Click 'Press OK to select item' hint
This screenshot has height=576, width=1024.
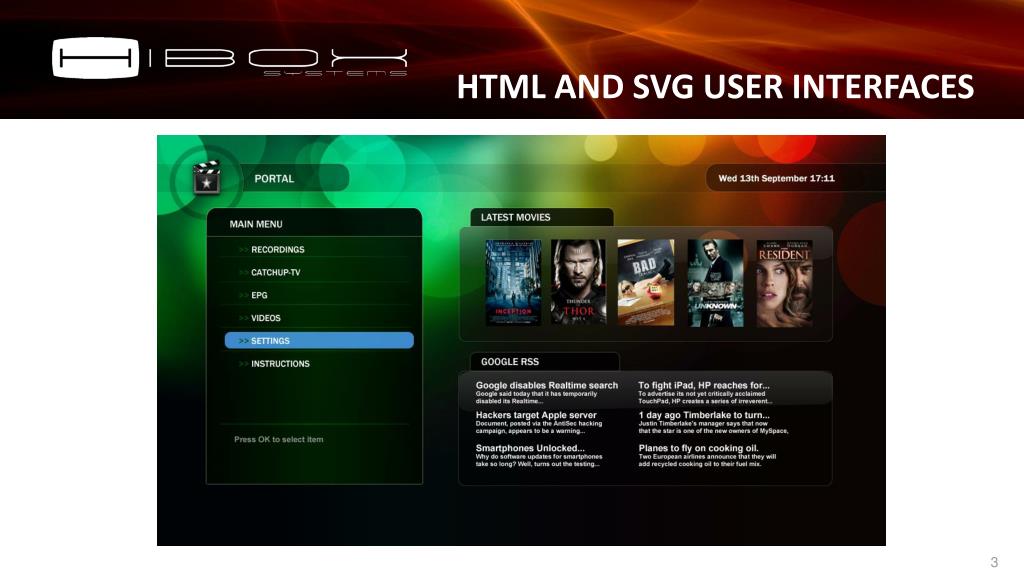click(279, 440)
